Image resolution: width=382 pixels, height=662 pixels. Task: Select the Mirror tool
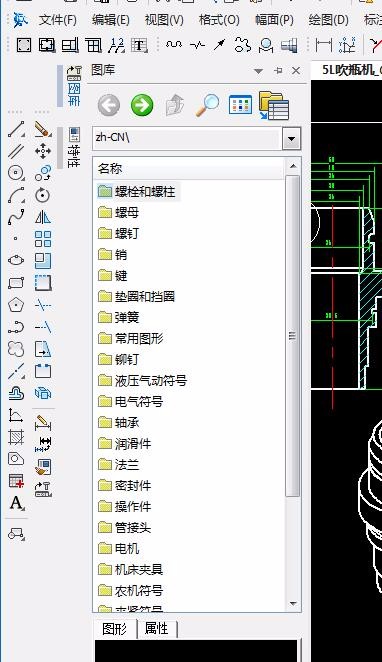coord(43,217)
